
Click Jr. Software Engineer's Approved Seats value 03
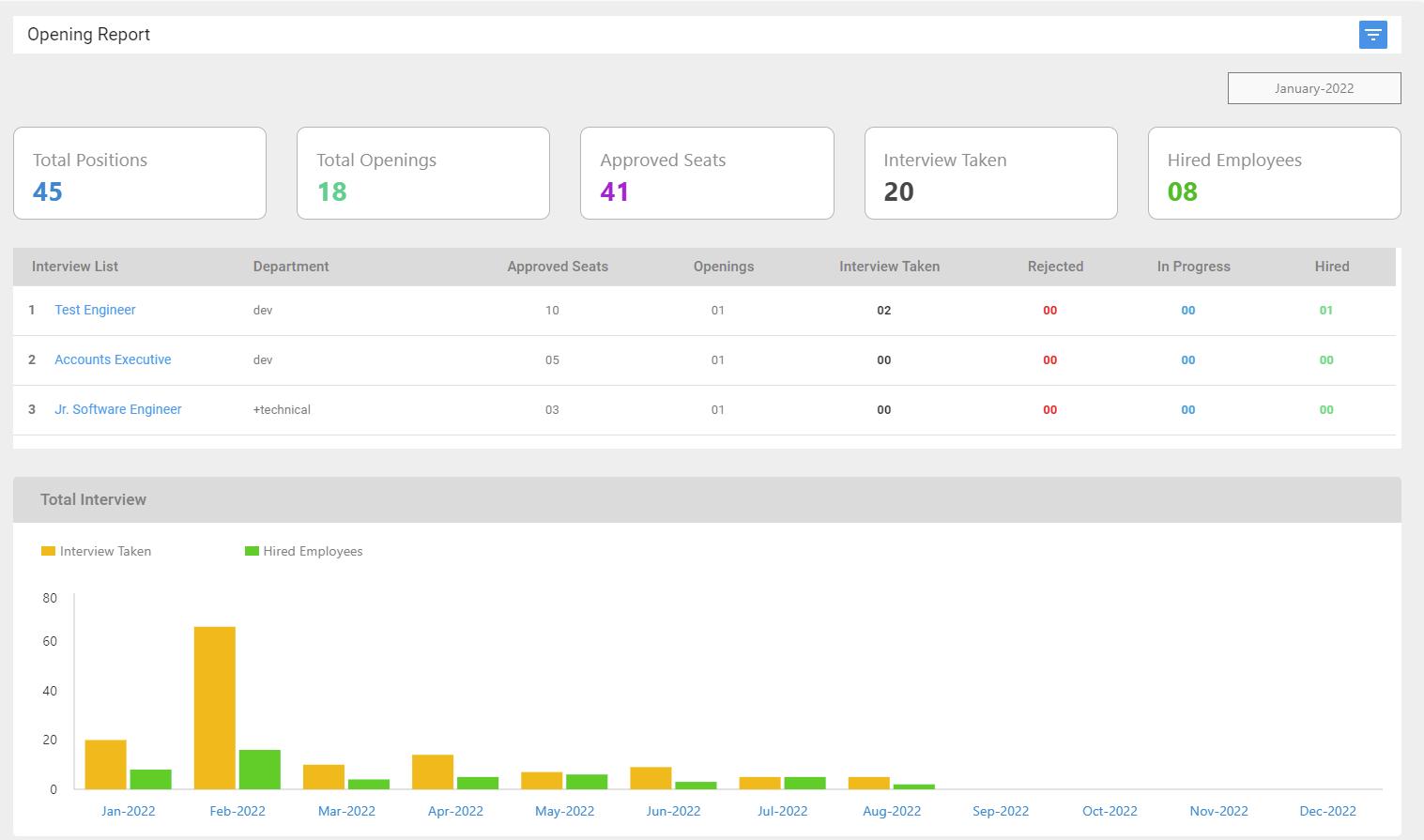[x=552, y=410]
